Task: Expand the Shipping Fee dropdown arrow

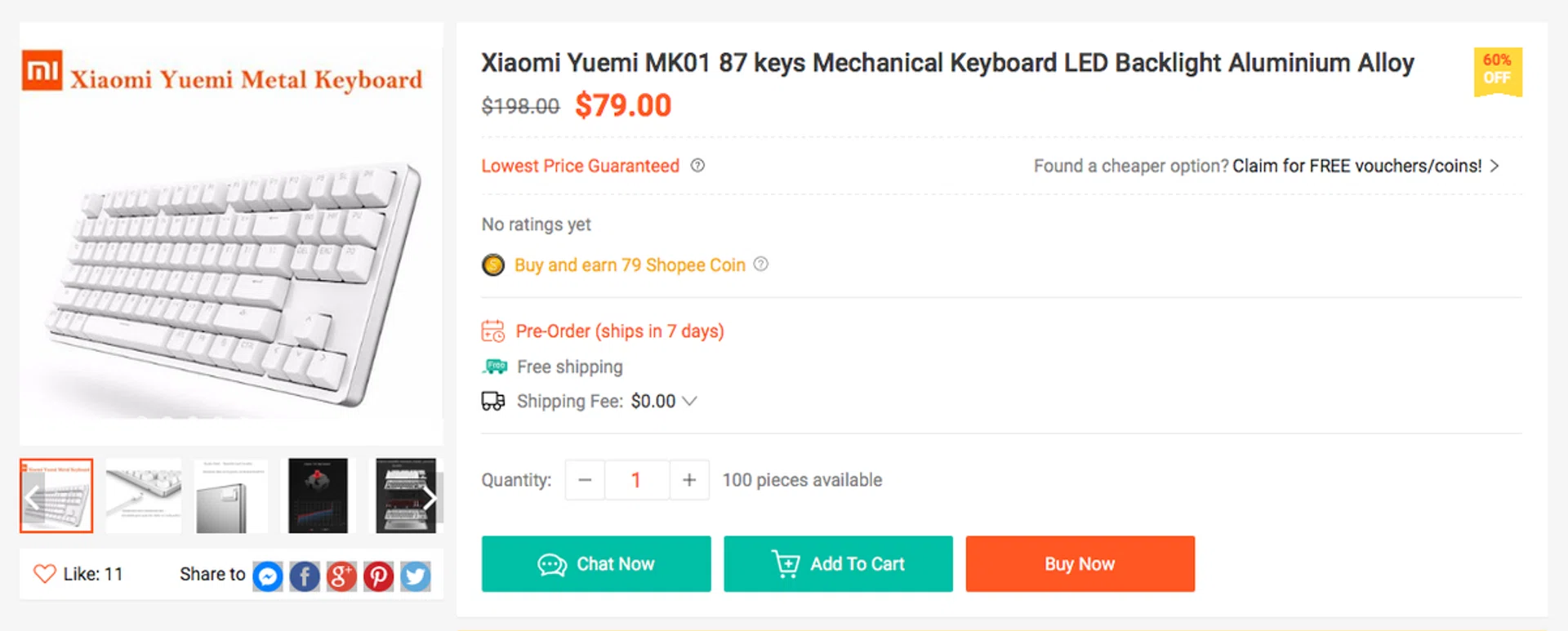Action: (690, 401)
